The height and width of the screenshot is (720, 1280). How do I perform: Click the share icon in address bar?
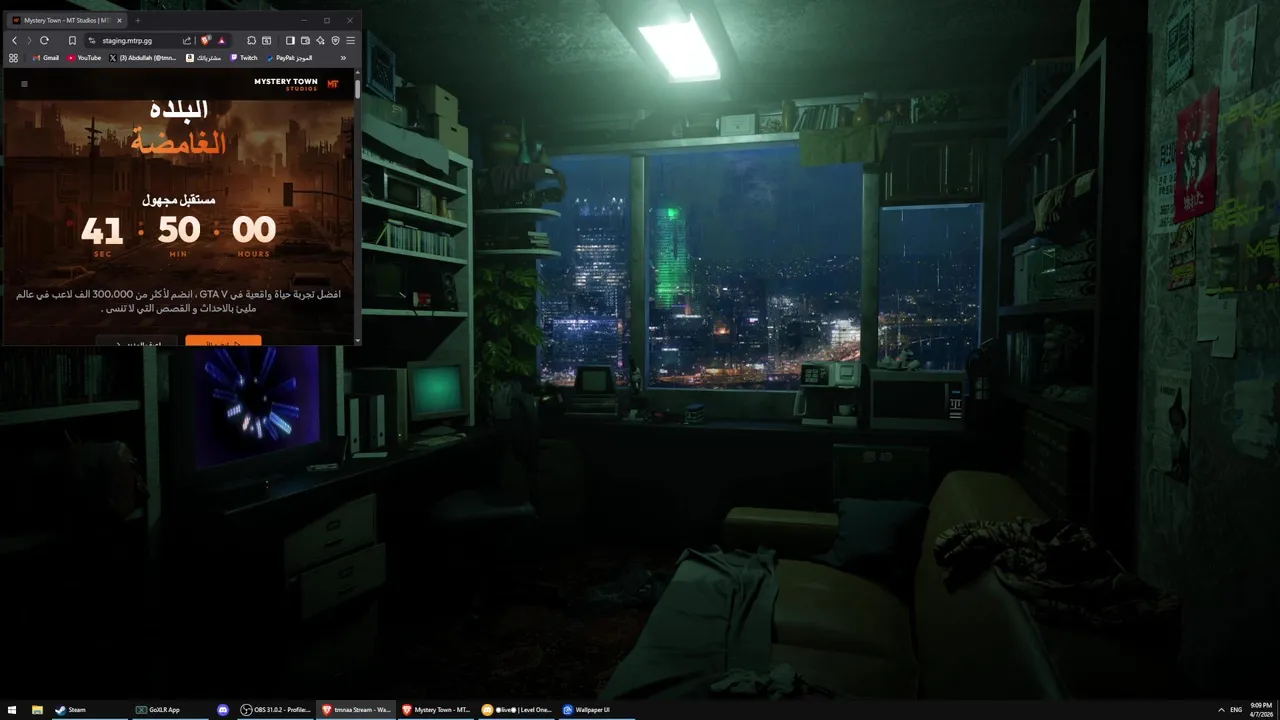click(x=186, y=41)
